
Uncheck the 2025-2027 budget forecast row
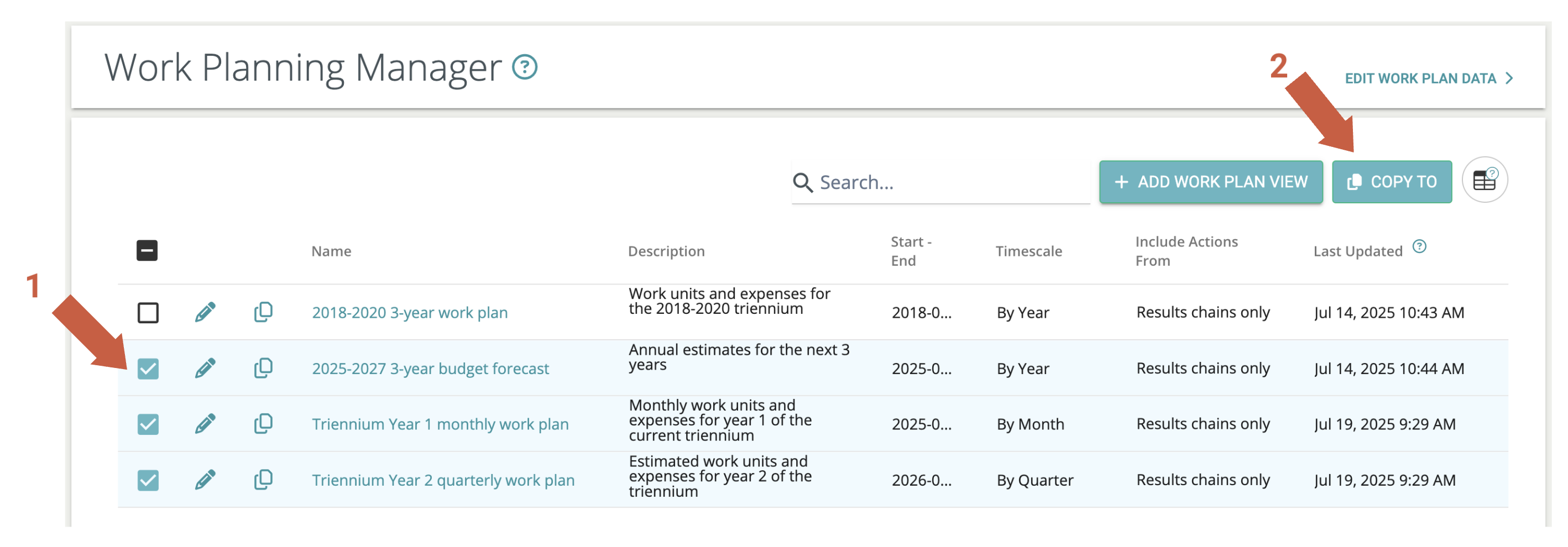[148, 369]
